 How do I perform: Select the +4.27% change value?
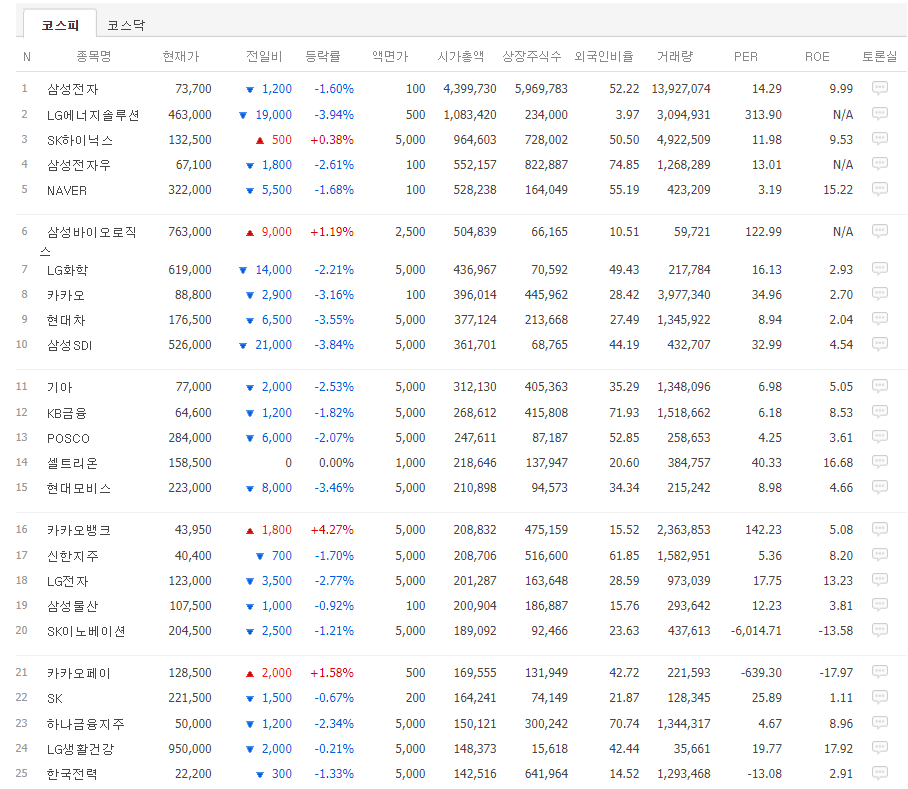332,530
